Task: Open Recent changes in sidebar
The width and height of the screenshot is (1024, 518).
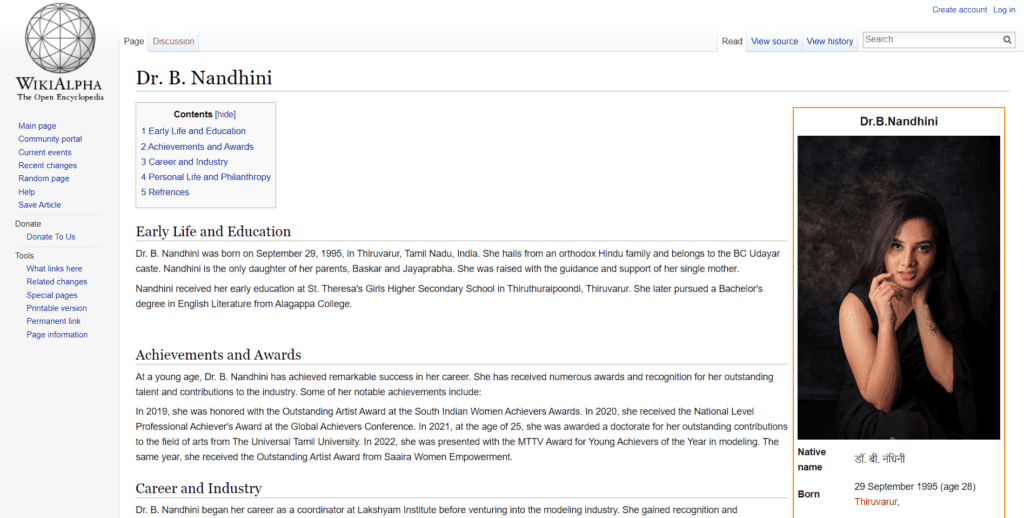Action: point(48,165)
